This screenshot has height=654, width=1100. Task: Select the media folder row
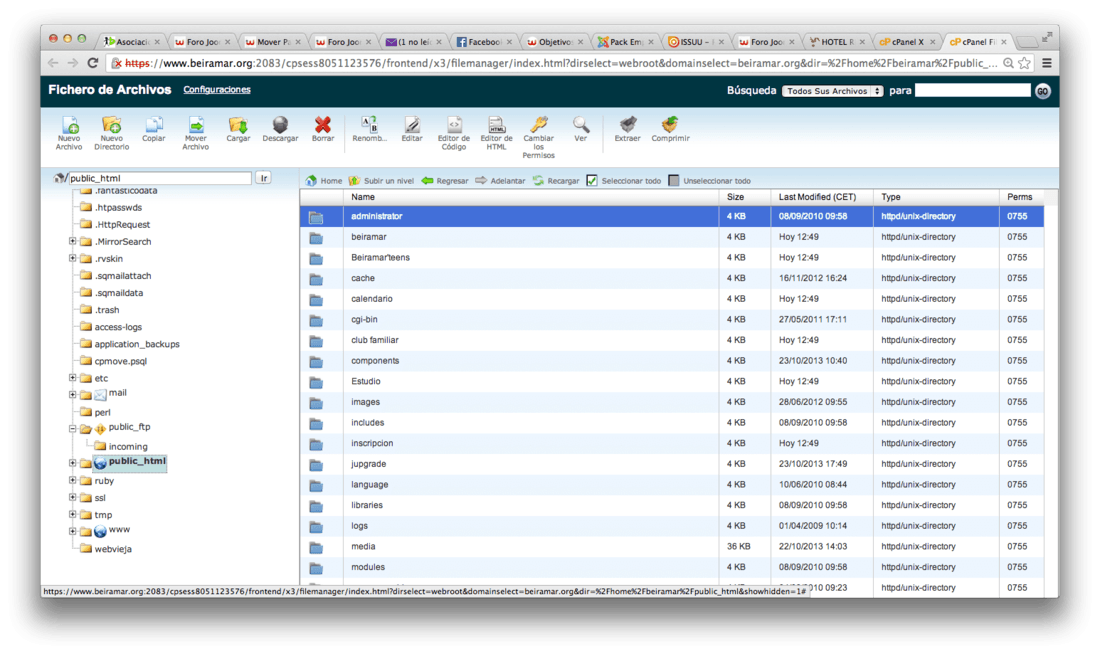672,547
